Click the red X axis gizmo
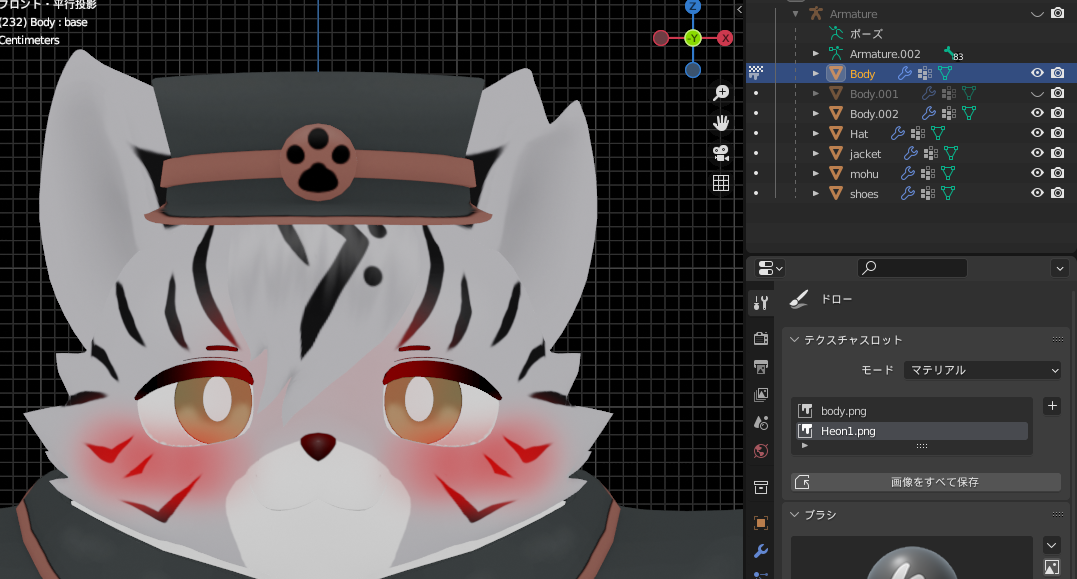Viewport: 1077px width, 579px height. tap(725, 38)
